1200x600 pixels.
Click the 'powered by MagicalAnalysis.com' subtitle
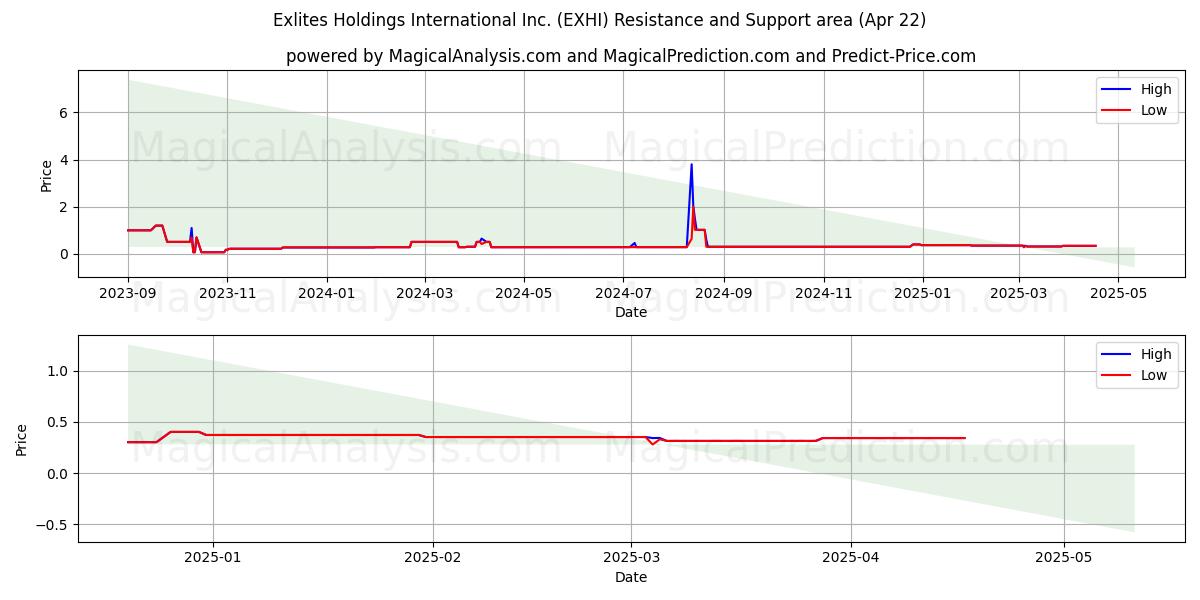tap(631, 56)
